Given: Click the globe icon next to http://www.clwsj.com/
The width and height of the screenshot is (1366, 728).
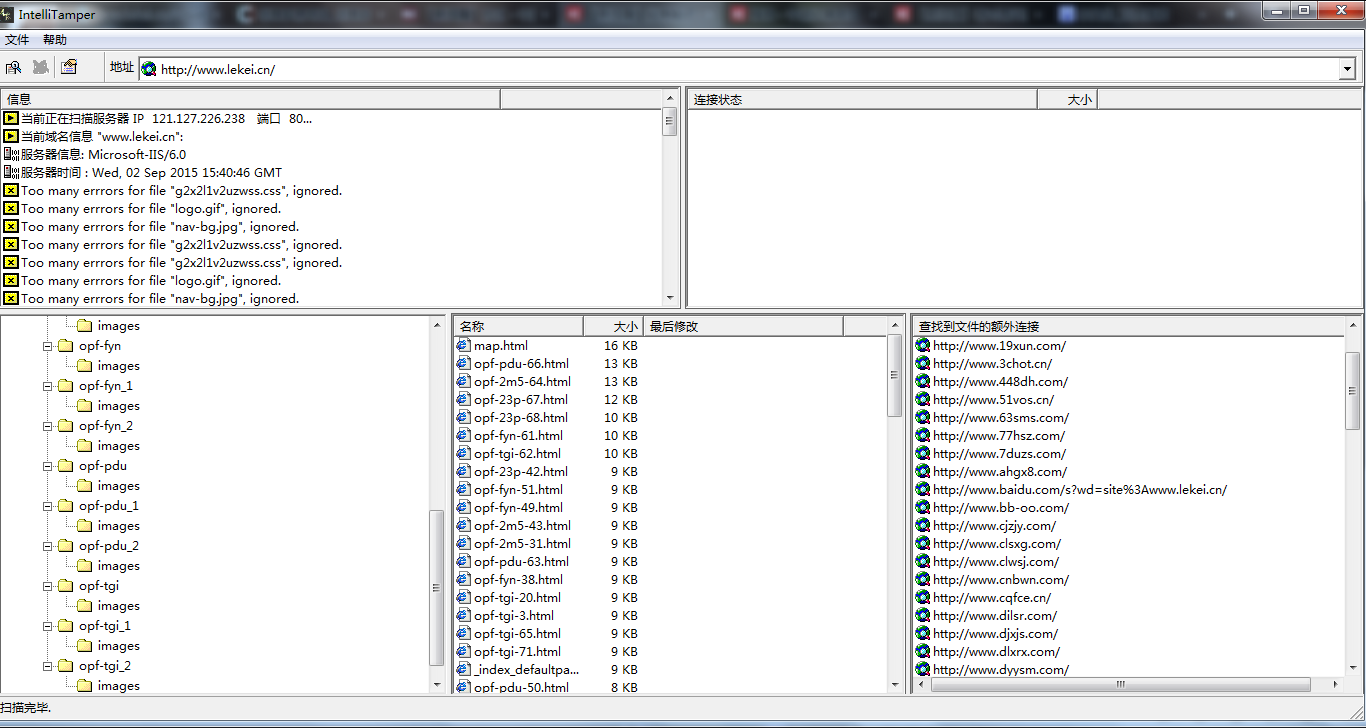Looking at the screenshot, I should point(923,561).
